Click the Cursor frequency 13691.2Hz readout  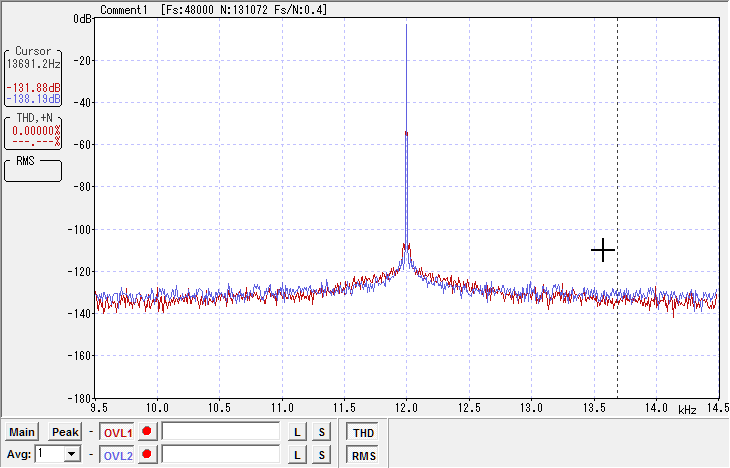(34, 64)
